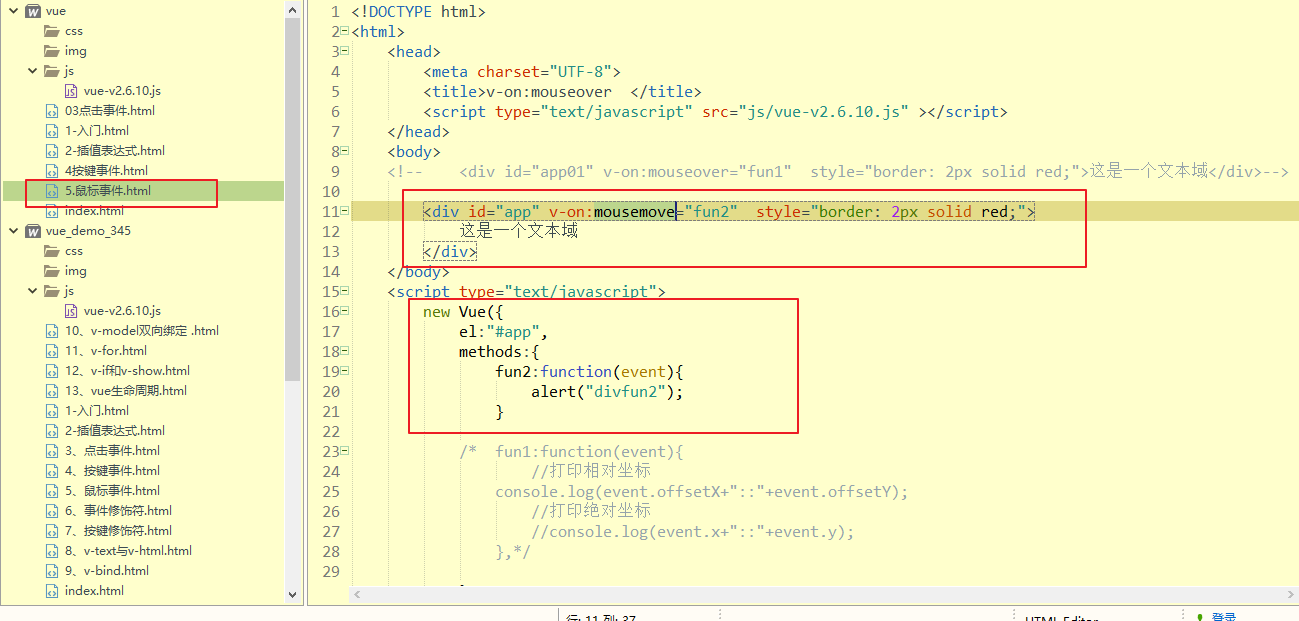The width and height of the screenshot is (1299, 621).
Task: Click the file icon of 10、v-model双向绑定 .html
Action: pyautogui.click(x=52, y=331)
